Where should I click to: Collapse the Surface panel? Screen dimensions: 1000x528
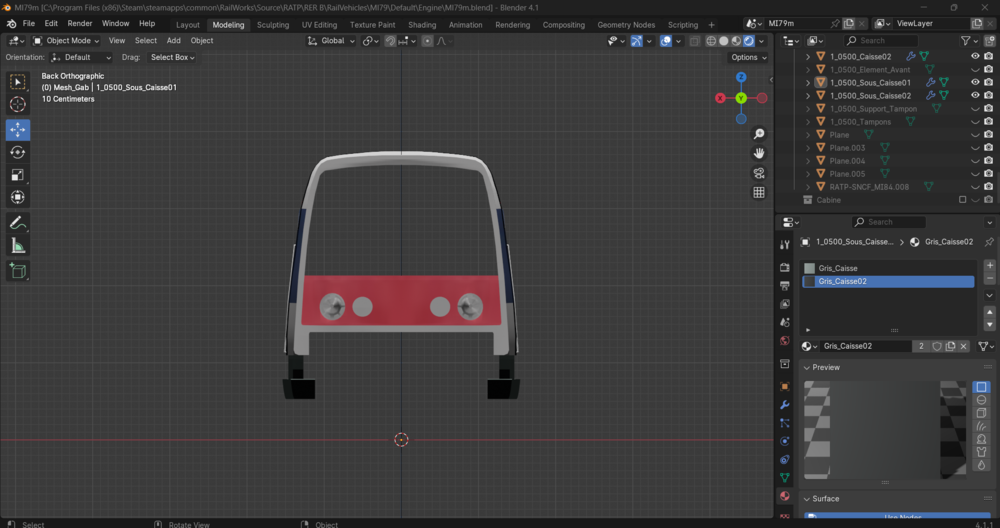click(x=807, y=499)
